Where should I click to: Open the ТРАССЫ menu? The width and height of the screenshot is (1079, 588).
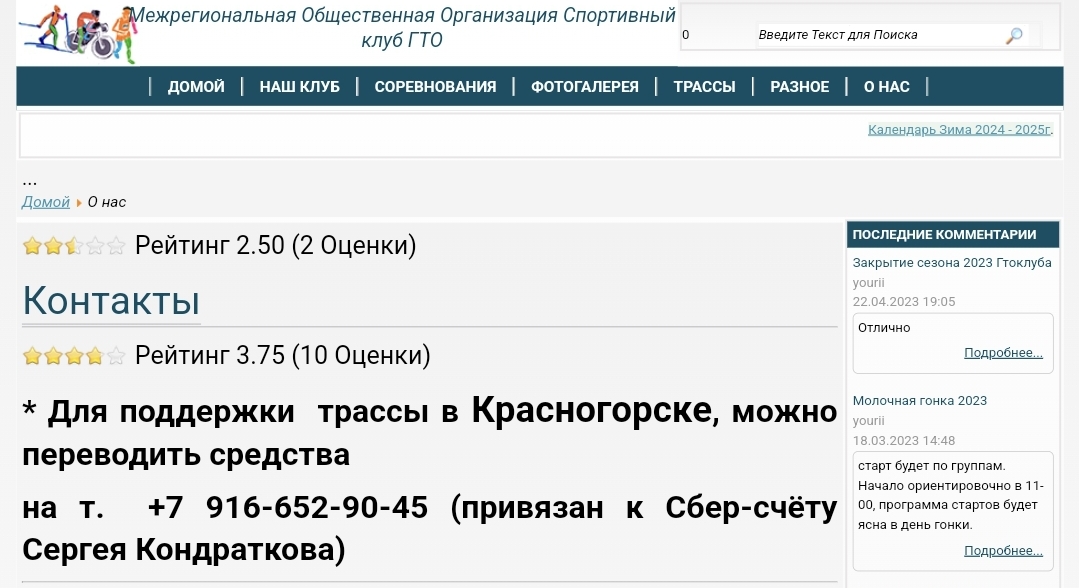tap(704, 87)
